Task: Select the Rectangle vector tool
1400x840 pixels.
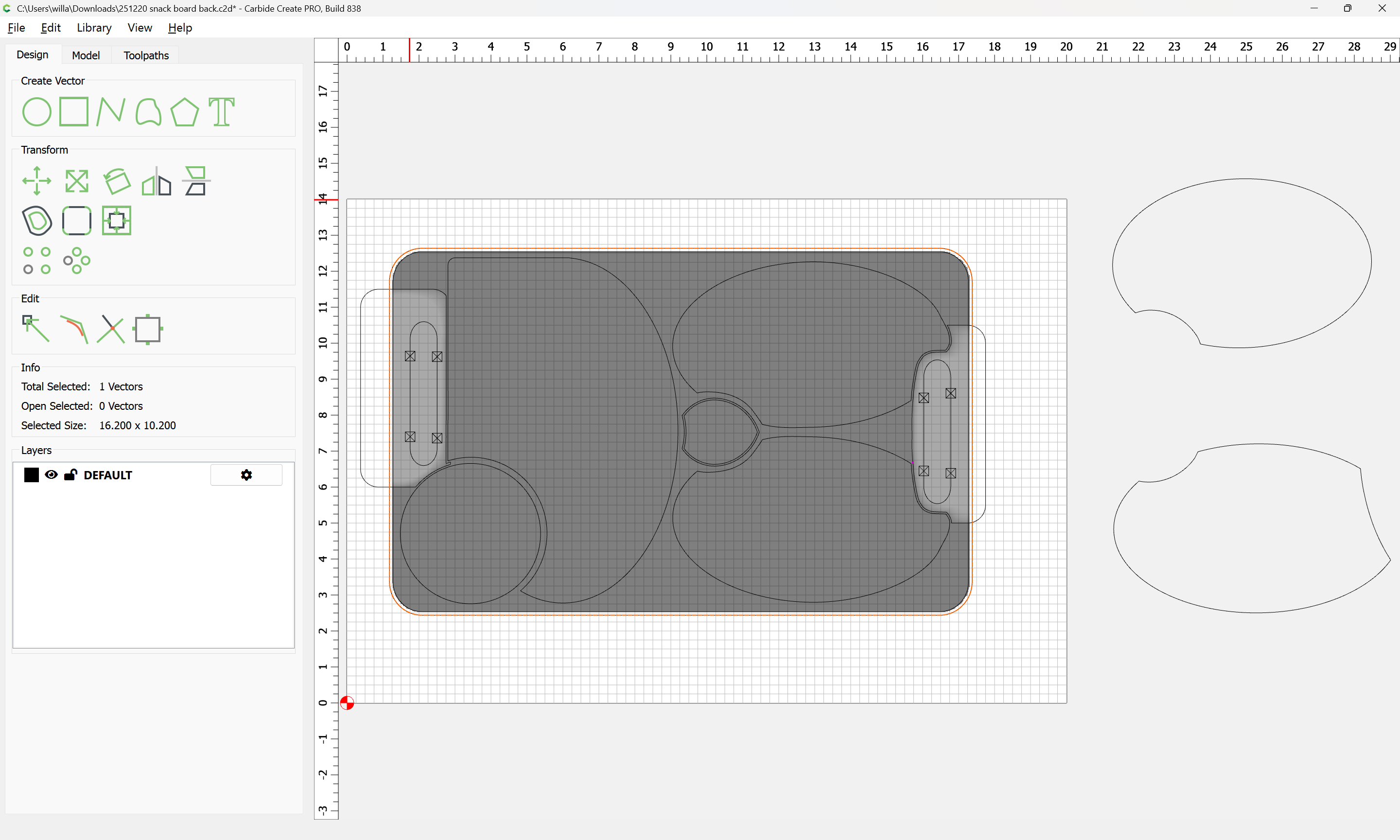Action: tap(73, 111)
